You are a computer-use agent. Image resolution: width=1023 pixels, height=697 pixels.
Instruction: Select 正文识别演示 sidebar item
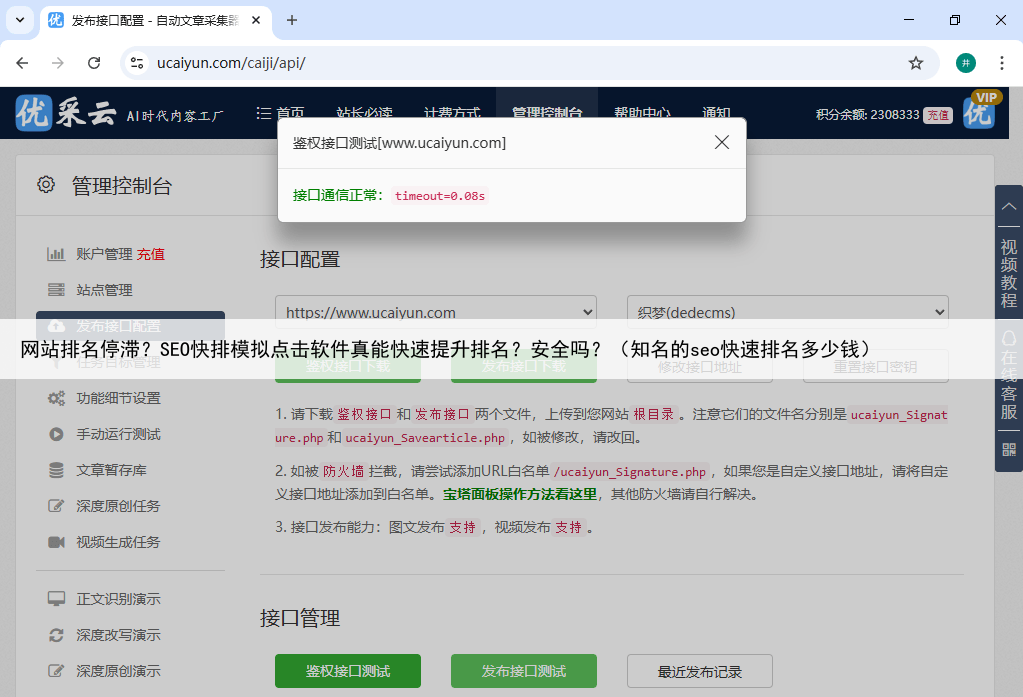pyautogui.click(x=118, y=599)
